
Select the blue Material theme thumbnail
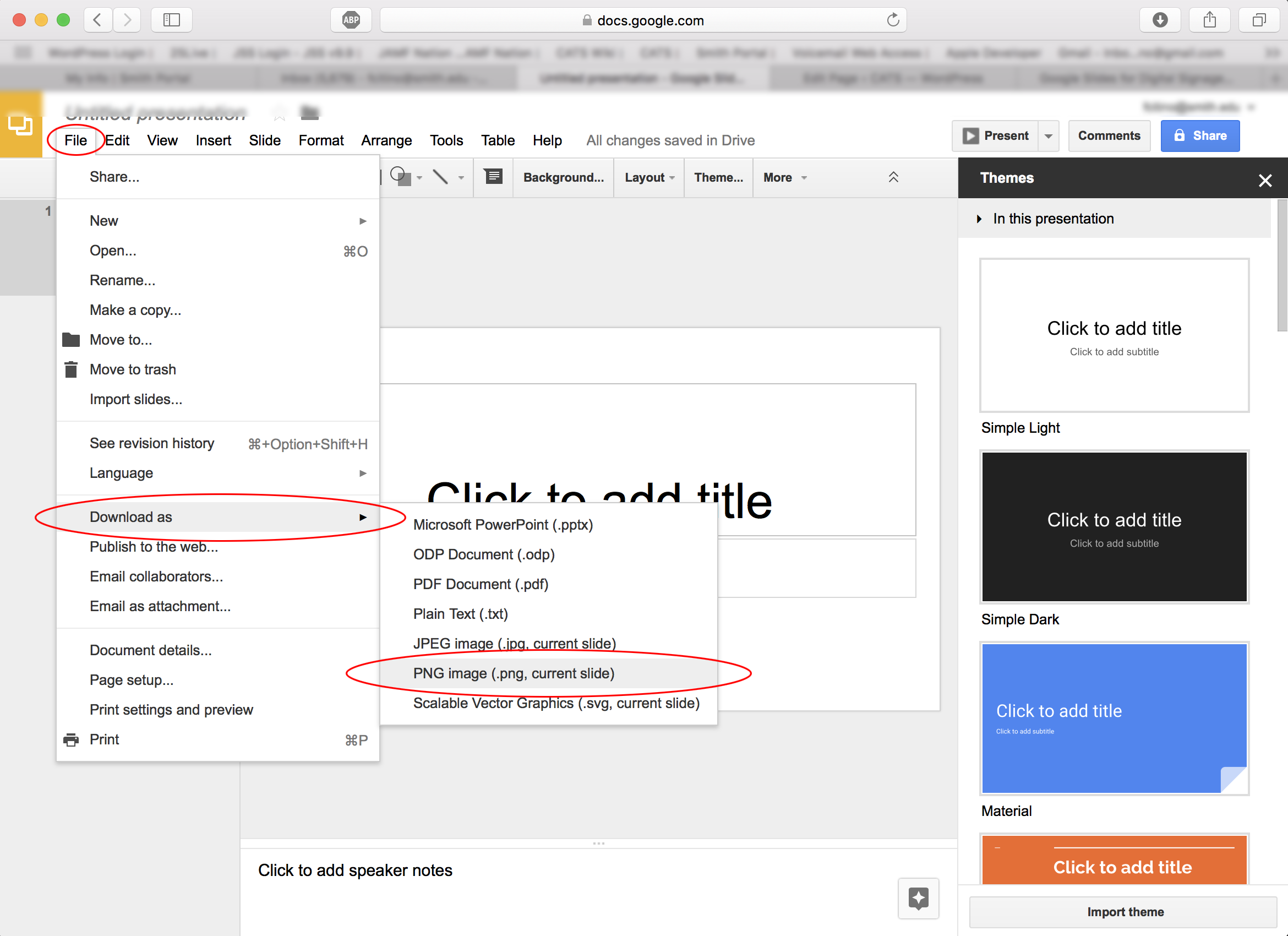pyautogui.click(x=1114, y=719)
